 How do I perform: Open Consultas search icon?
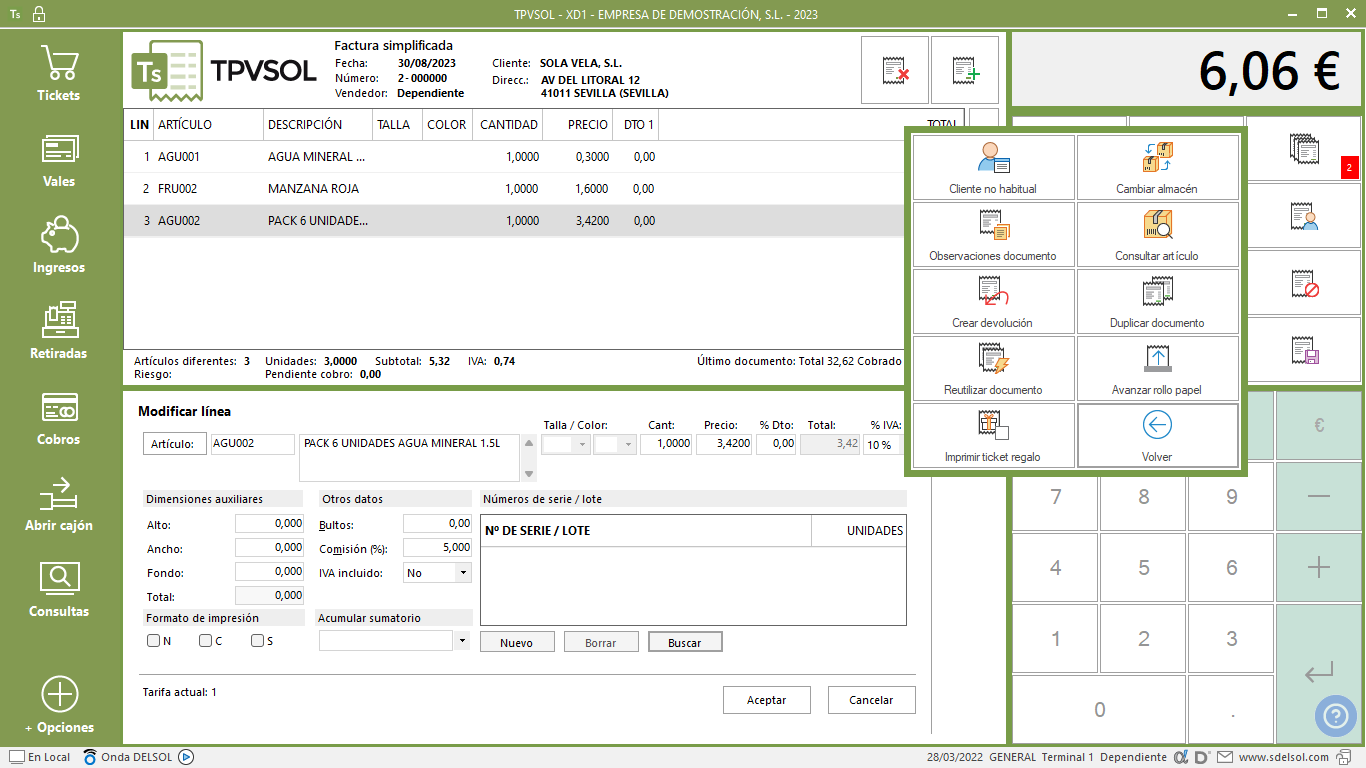coord(59,589)
